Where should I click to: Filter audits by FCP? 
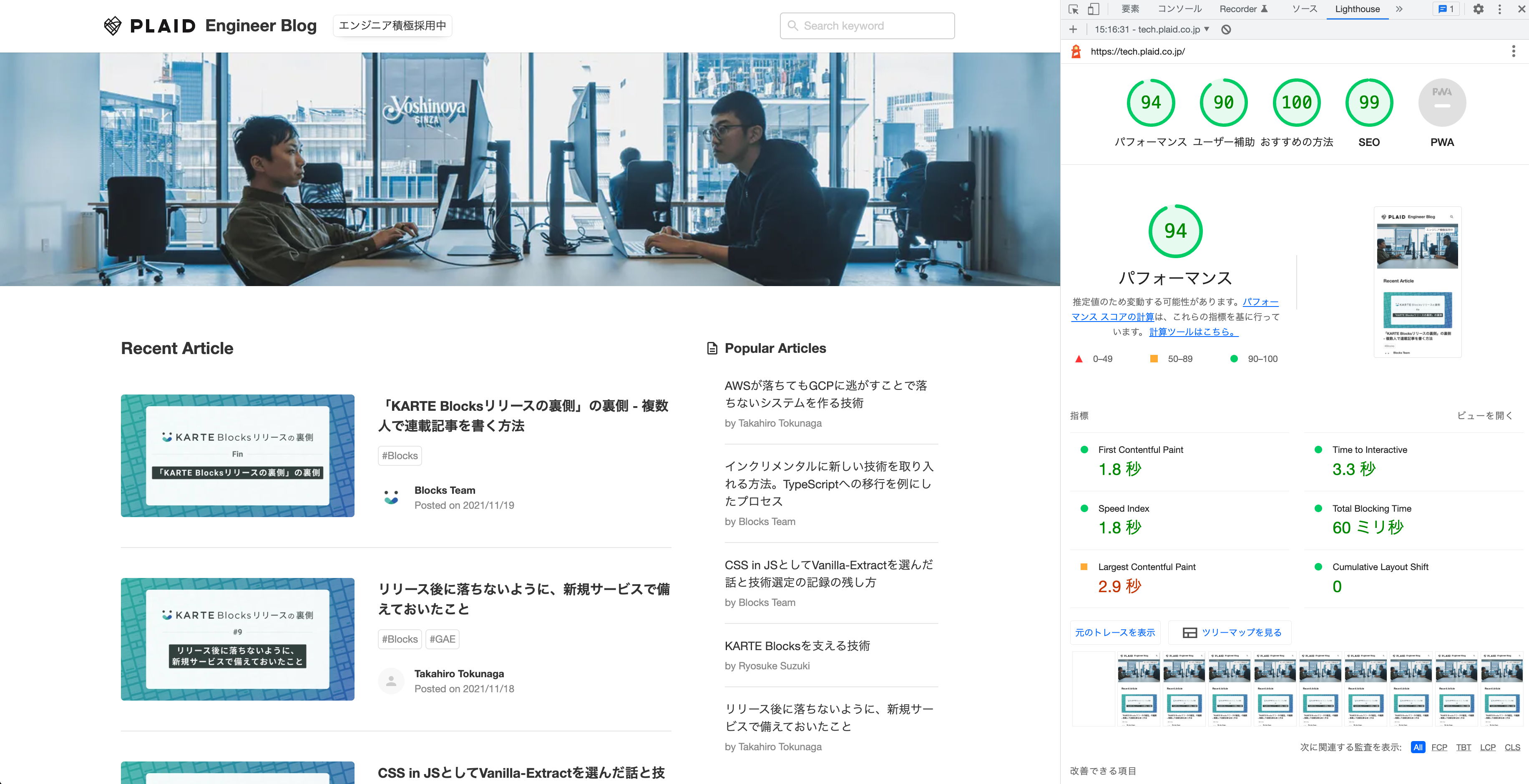[1439, 747]
